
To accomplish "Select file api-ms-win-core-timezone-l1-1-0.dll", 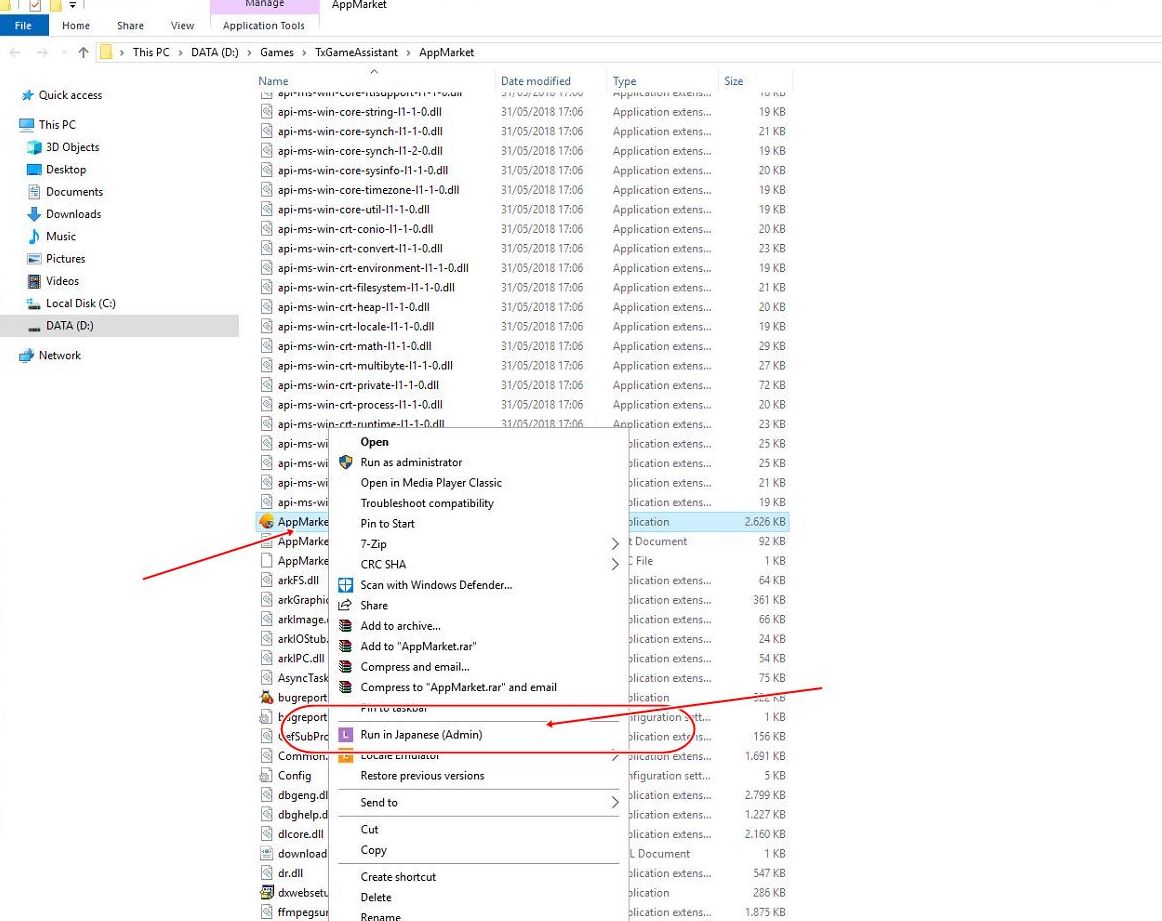I will point(522,190).
